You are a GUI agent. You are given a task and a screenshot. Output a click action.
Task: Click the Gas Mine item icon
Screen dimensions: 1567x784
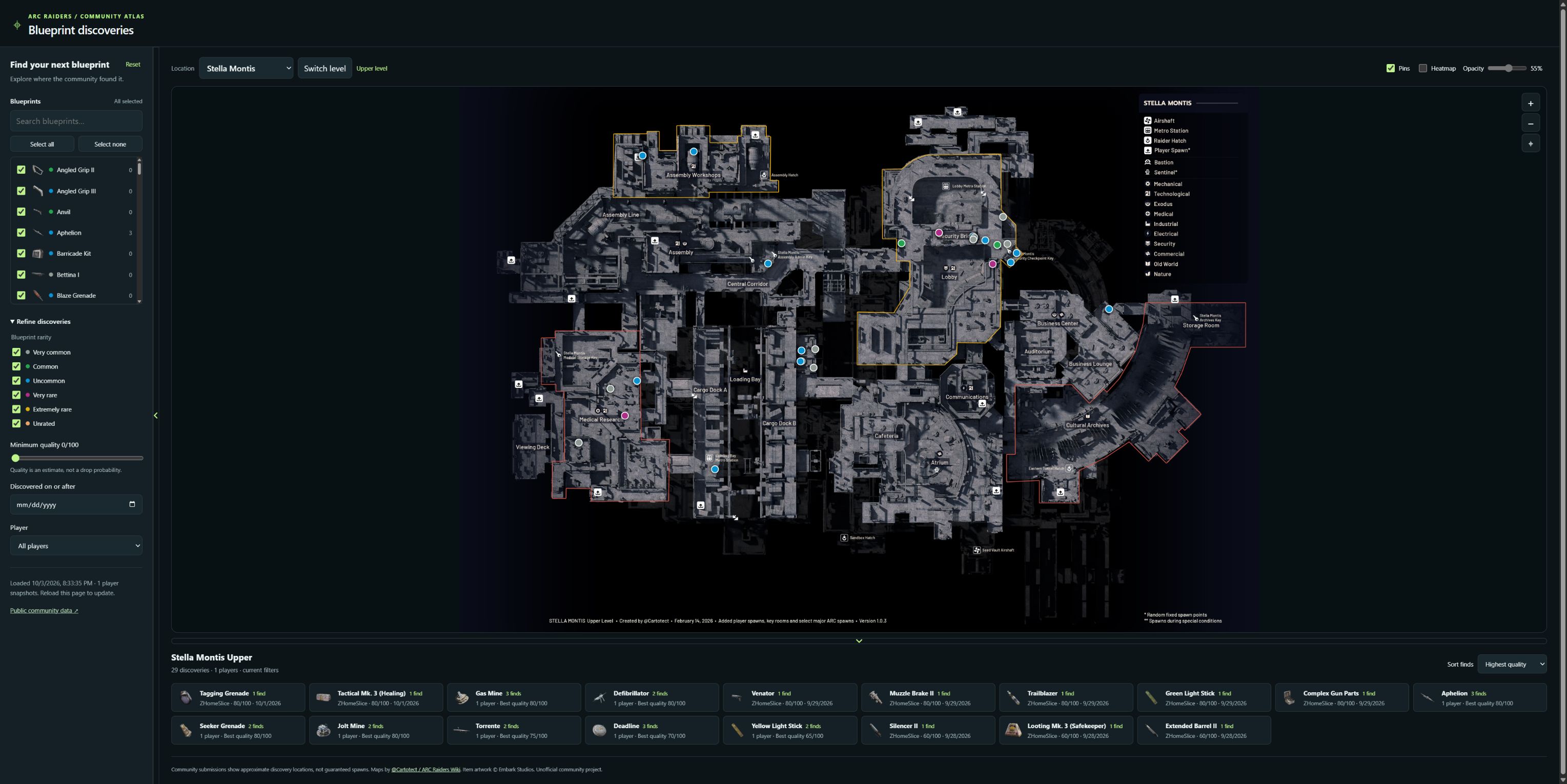coord(462,697)
